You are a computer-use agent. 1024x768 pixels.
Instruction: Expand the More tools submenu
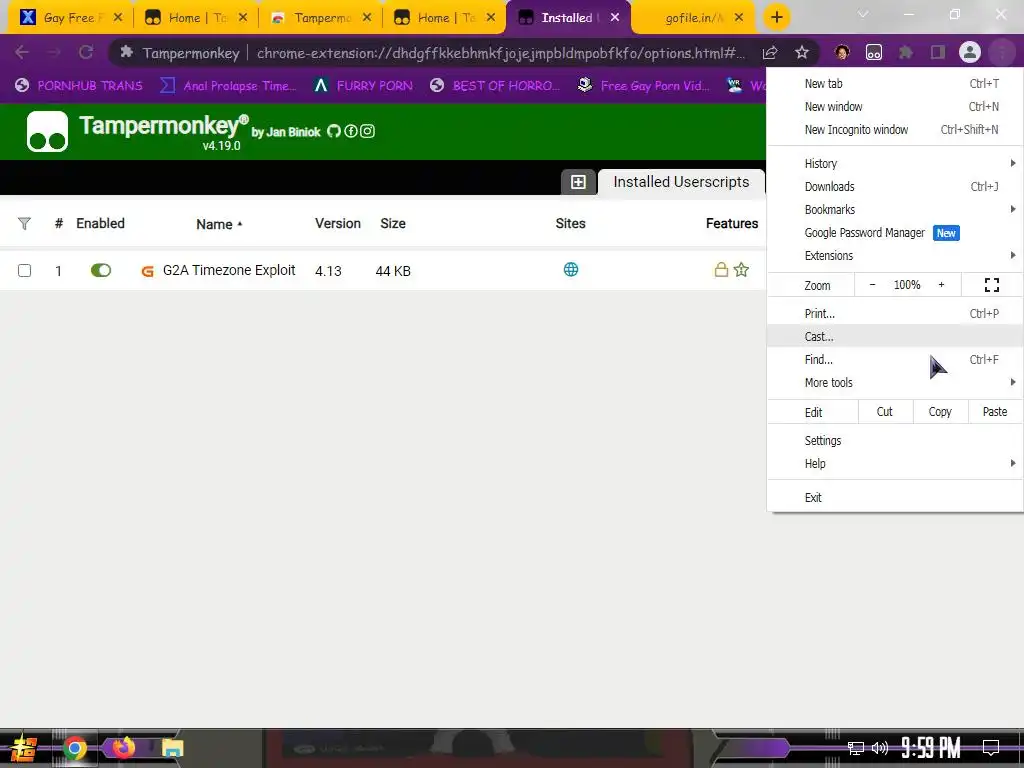(895, 383)
